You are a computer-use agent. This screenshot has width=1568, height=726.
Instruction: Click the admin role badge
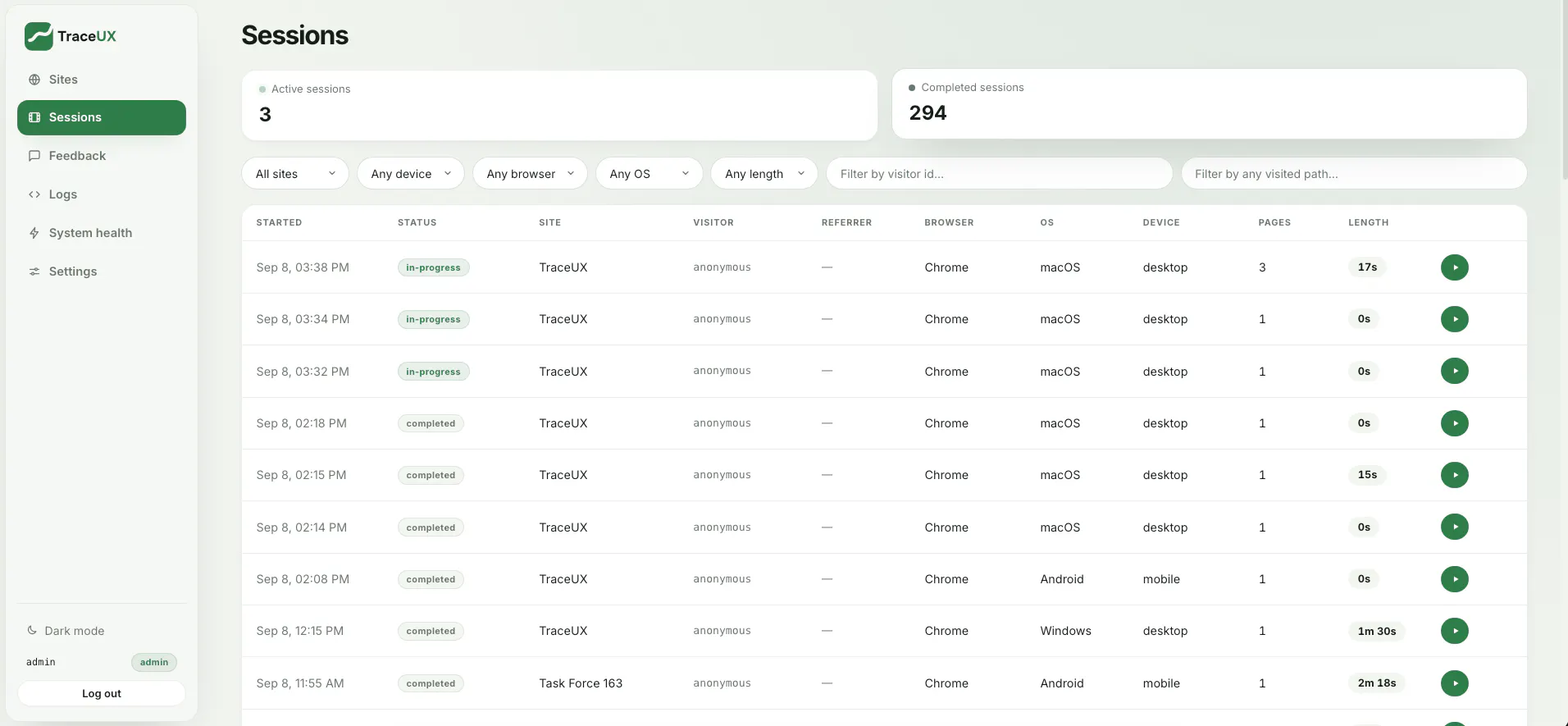(154, 662)
